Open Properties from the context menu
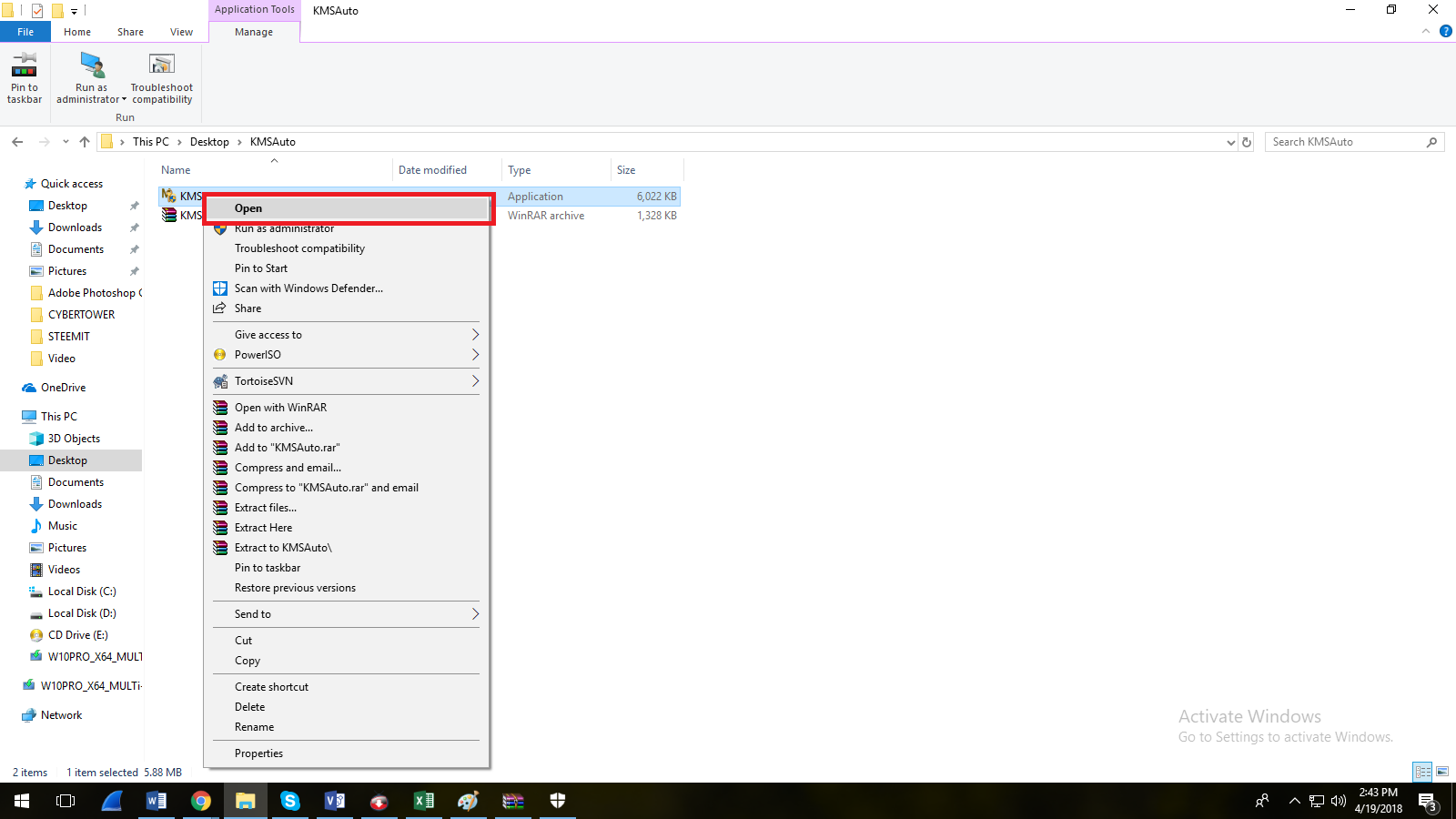This screenshot has height=819, width=1456. pos(347,753)
